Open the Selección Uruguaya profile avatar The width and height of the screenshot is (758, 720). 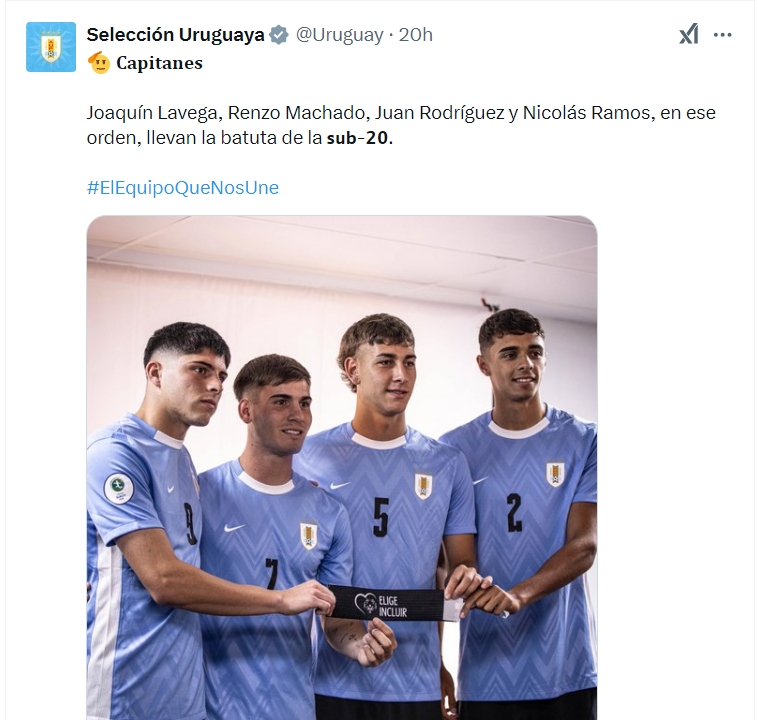[x=51, y=47]
